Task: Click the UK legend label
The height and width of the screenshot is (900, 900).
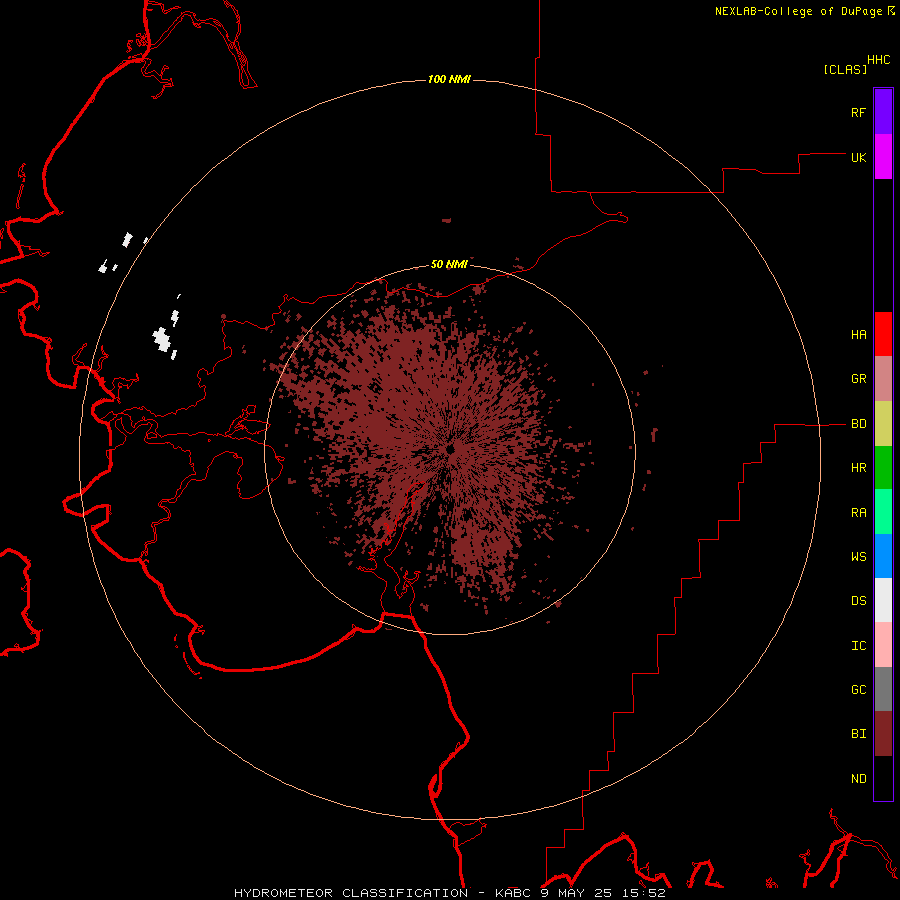Action: coord(858,157)
